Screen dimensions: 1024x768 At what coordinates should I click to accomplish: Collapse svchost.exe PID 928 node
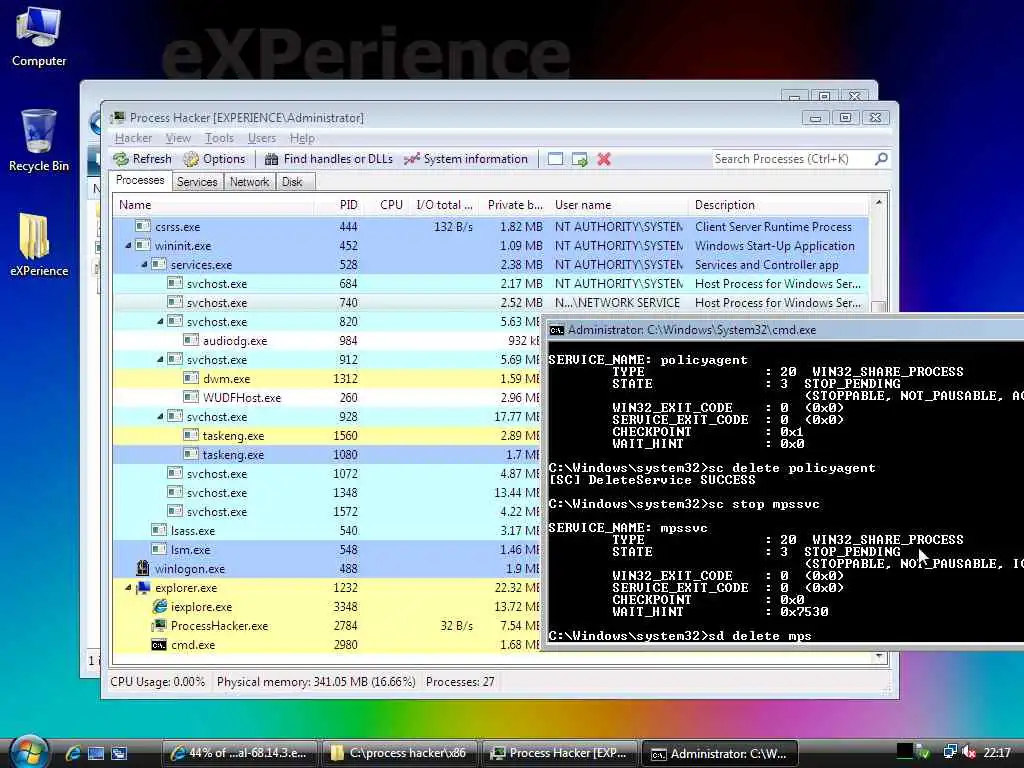point(160,416)
